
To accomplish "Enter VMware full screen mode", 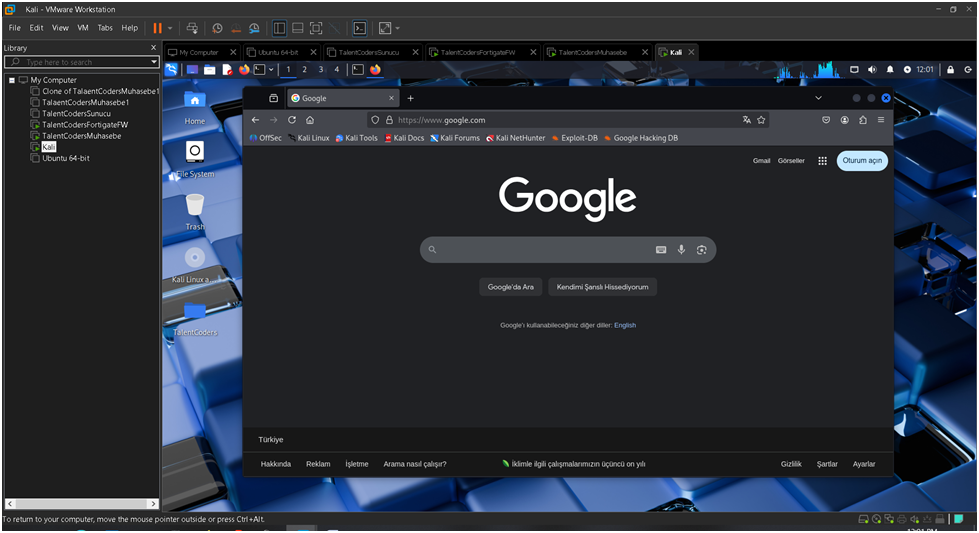I will [x=316, y=28].
